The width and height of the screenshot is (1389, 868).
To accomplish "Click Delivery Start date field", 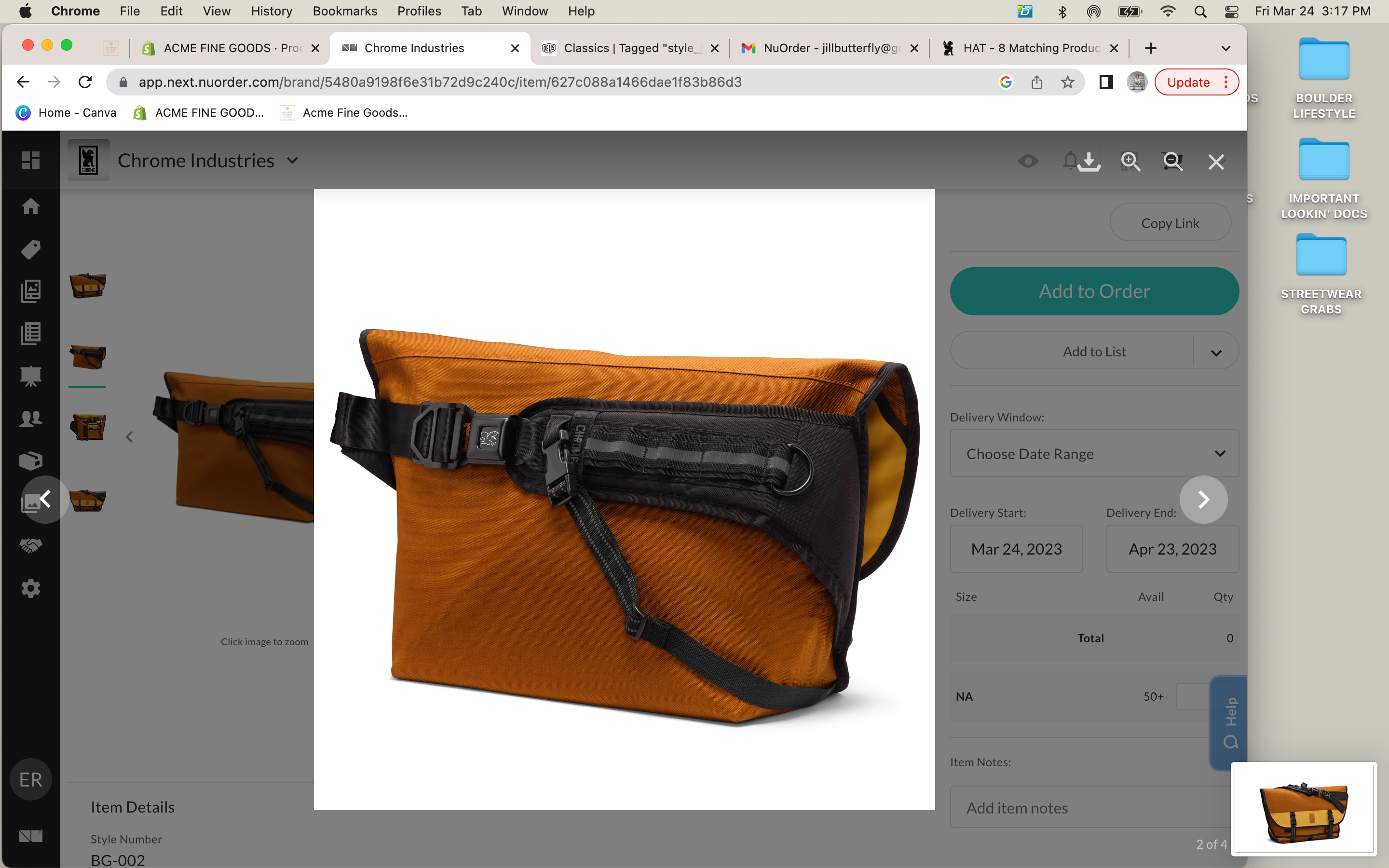I will point(1016,549).
